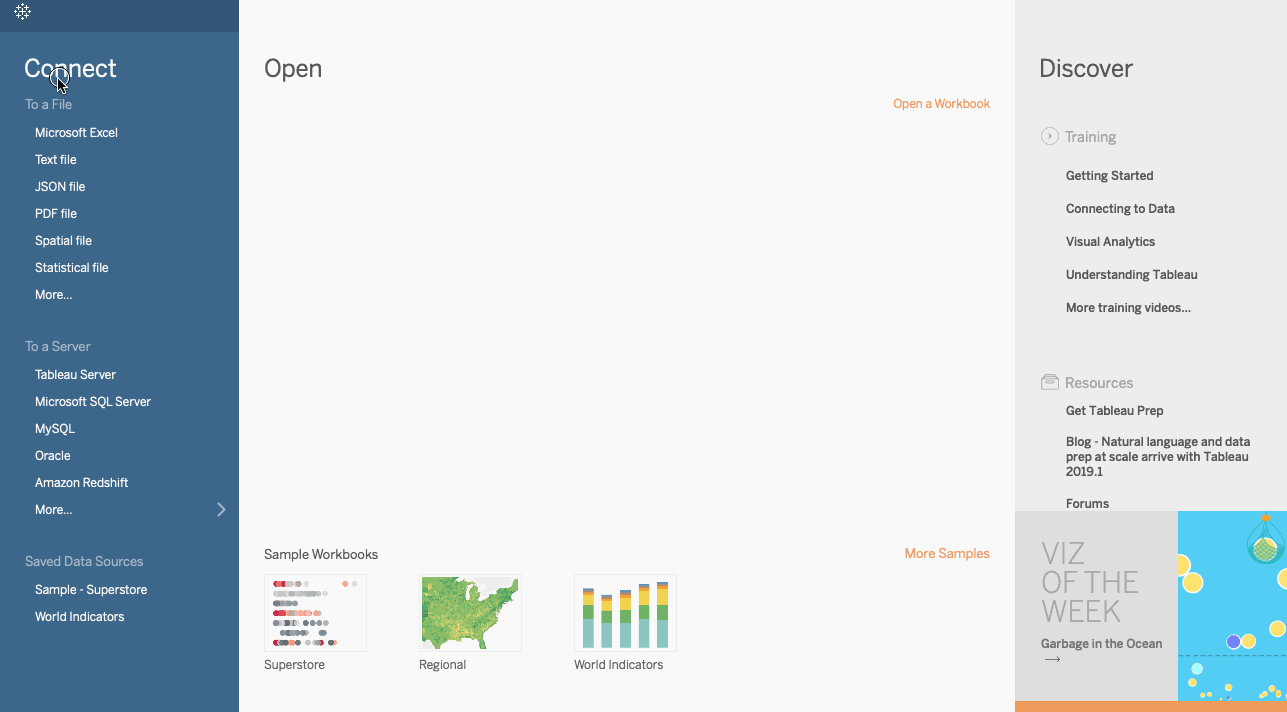Connect to Oracle

[x=53, y=455]
